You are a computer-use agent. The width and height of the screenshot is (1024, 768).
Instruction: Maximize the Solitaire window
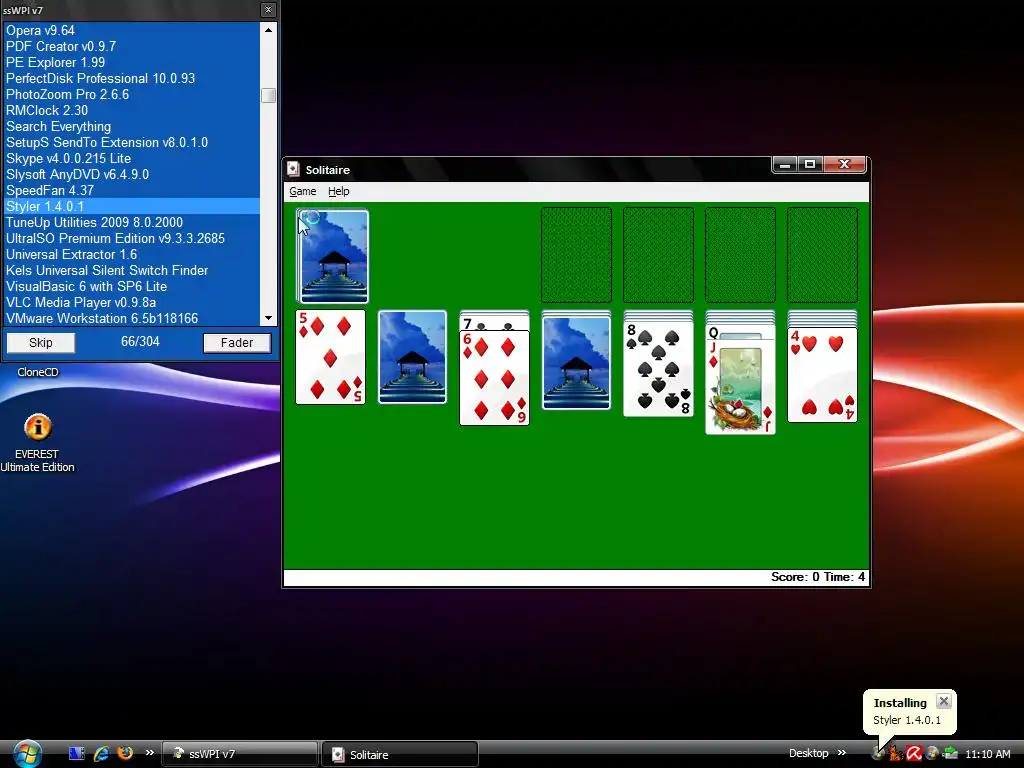pyautogui.click(x=810, y=165)
